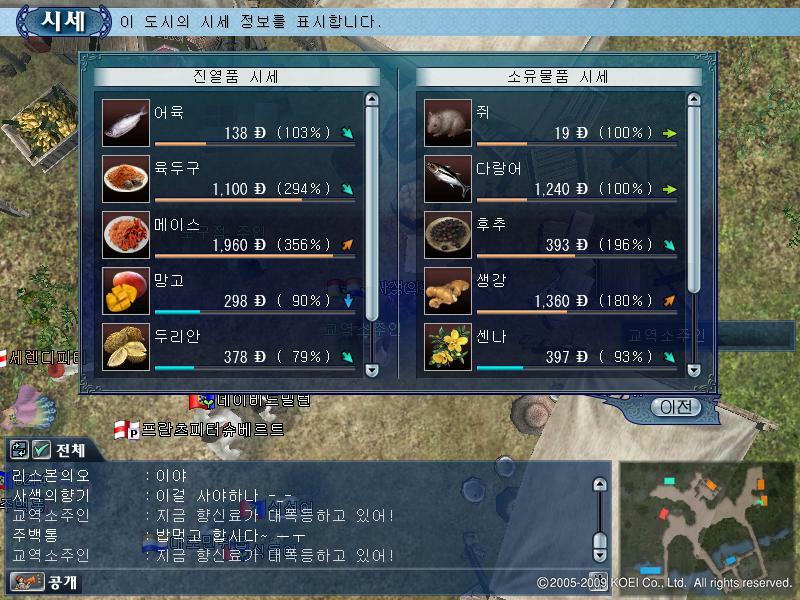Click the 다랑어 tuna icon
This screenshot has height=600, width=800.
pyautogui.click(x=447, y=179)
